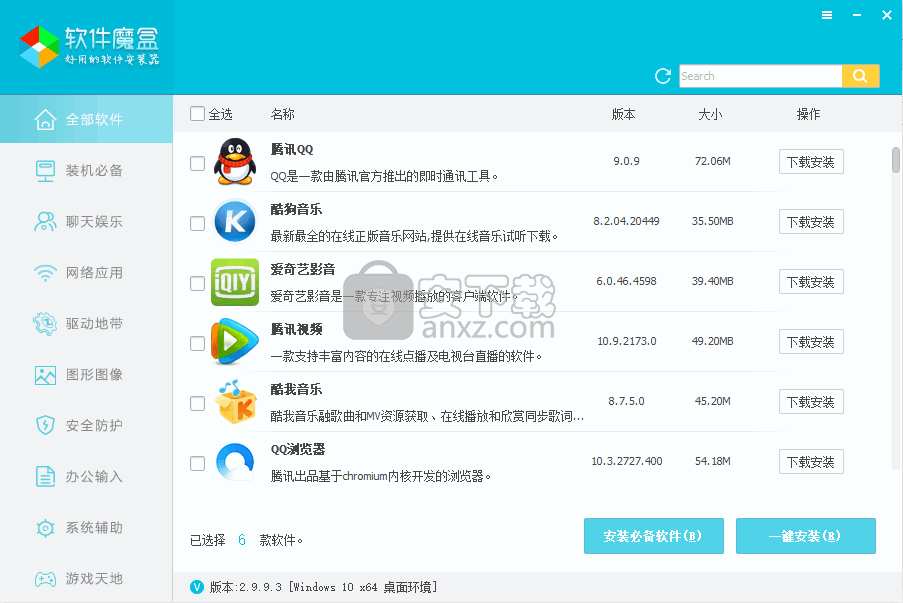Switch to the 办公输入 category

point(86,476)
